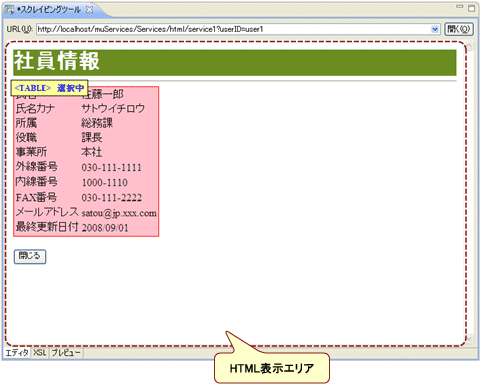Screen dimensions: 480x384
Task: Select the satou@jp.xxx.com value cell
Action: tap(119, 213)
